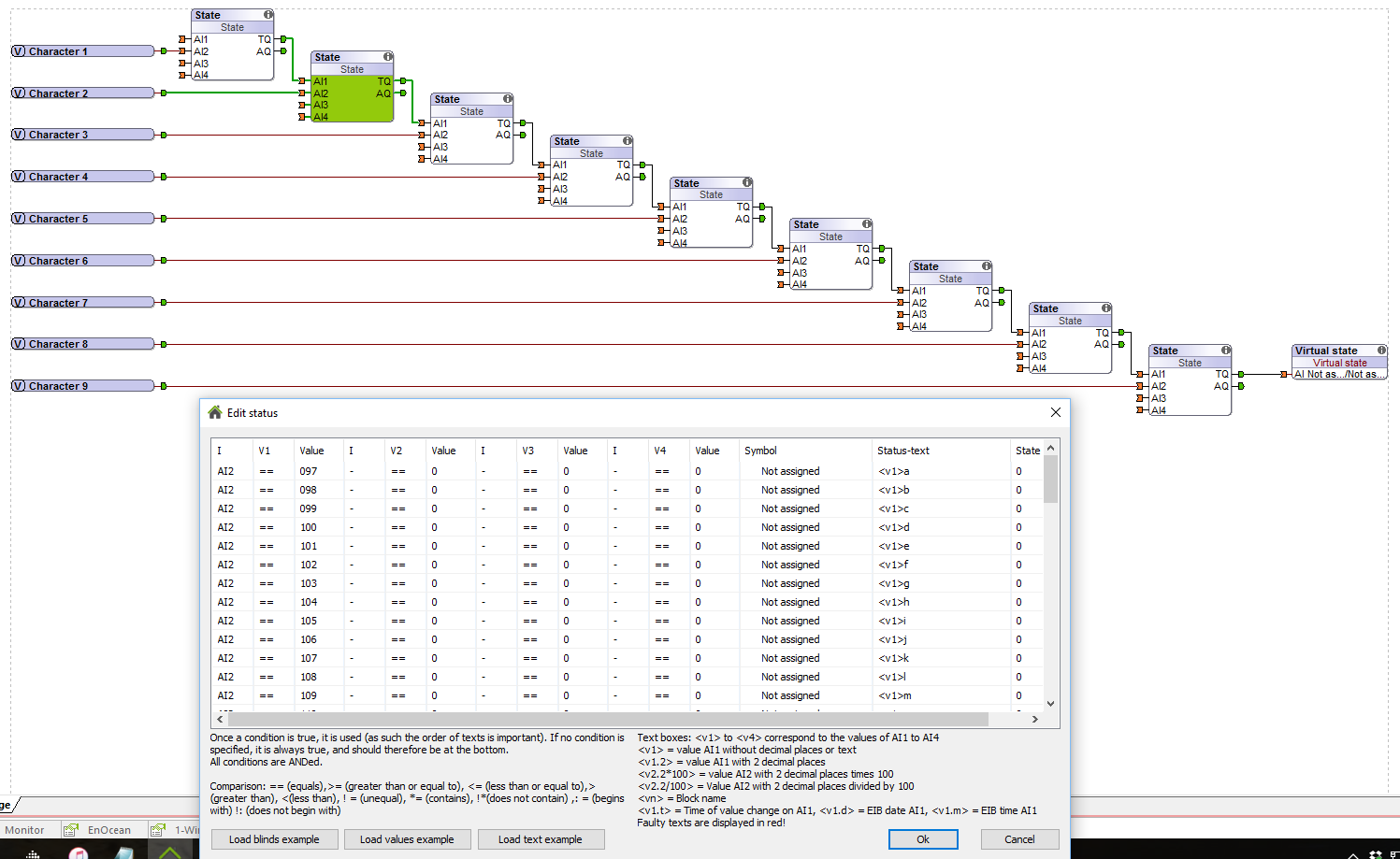
Task: Select the Value cell containing 097
Action: pyautogui.click(x=309, y=471)
